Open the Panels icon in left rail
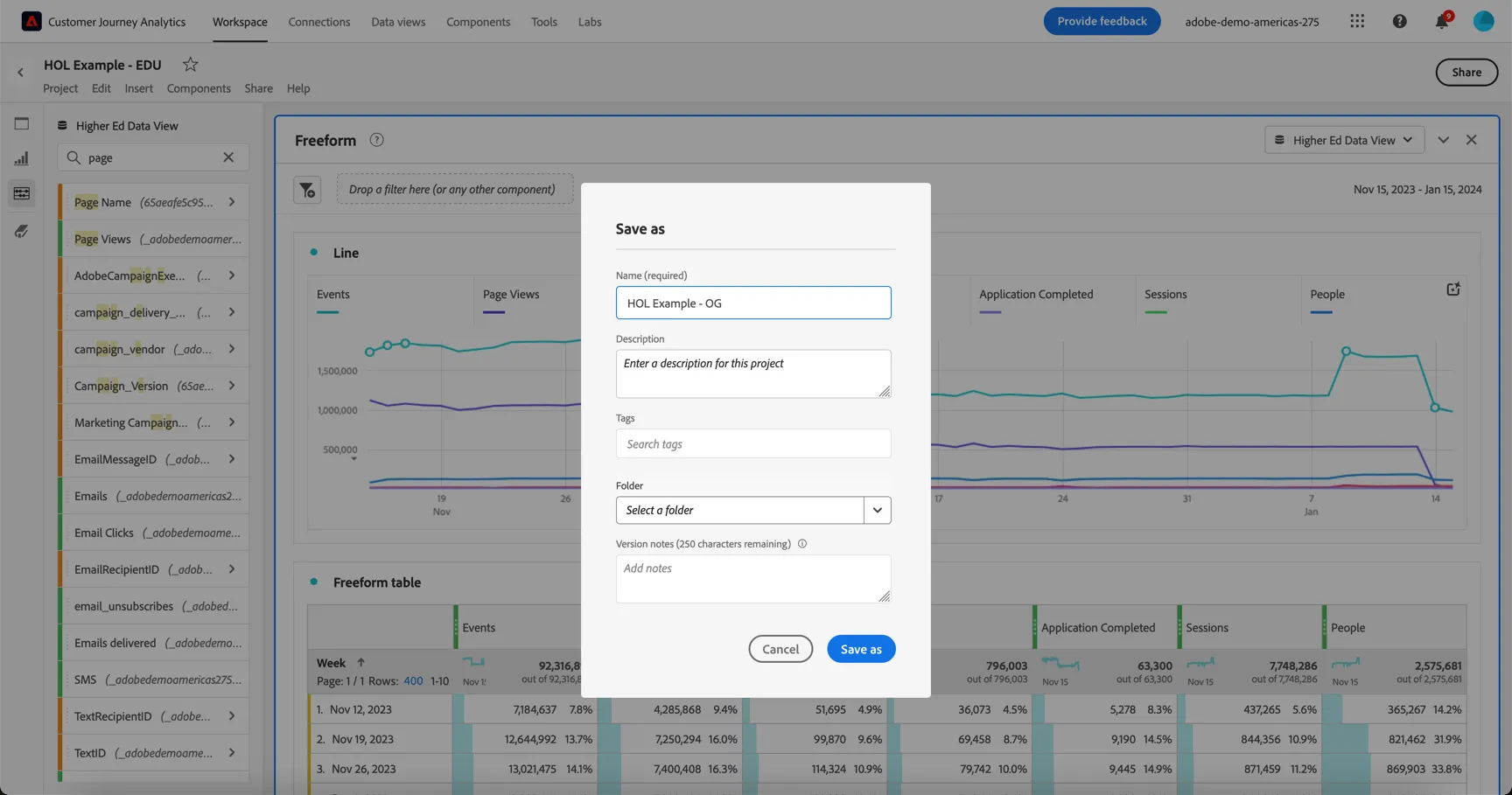Screen dimensions: 1512x795 [21, 123]
